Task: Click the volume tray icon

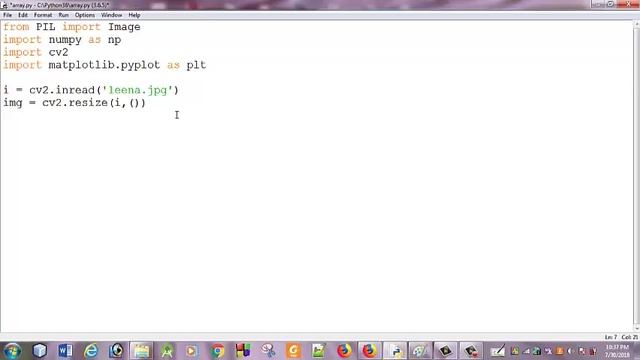Action: pos(571,351)
